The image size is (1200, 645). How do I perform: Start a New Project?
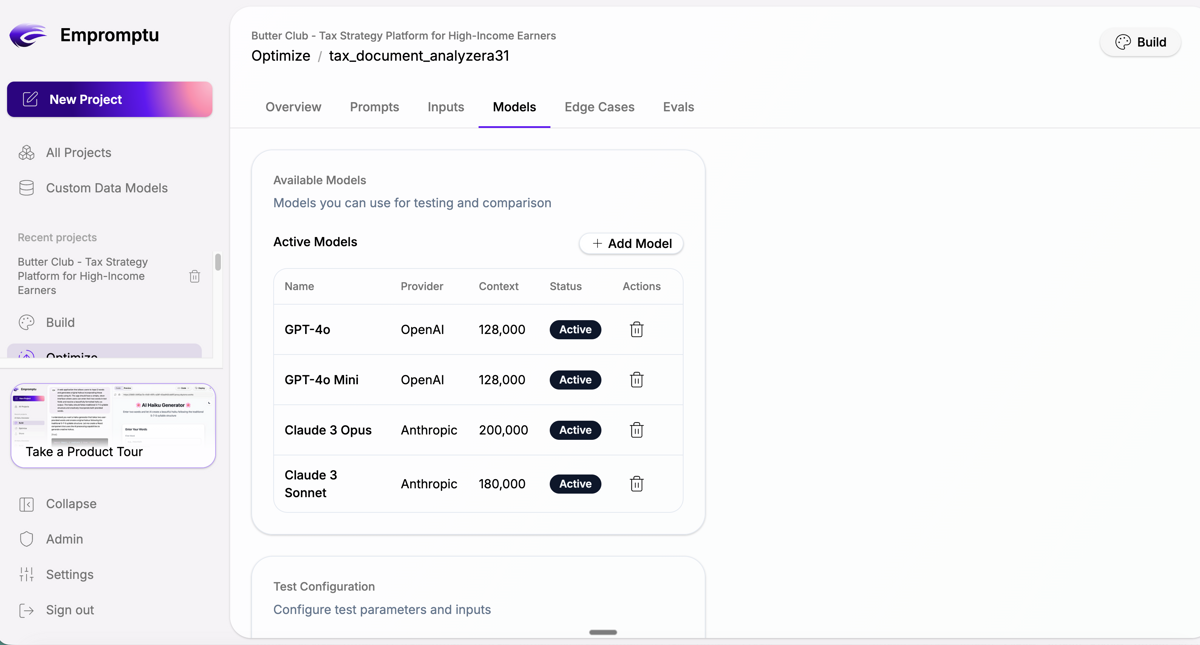click(x=110, y=100)
